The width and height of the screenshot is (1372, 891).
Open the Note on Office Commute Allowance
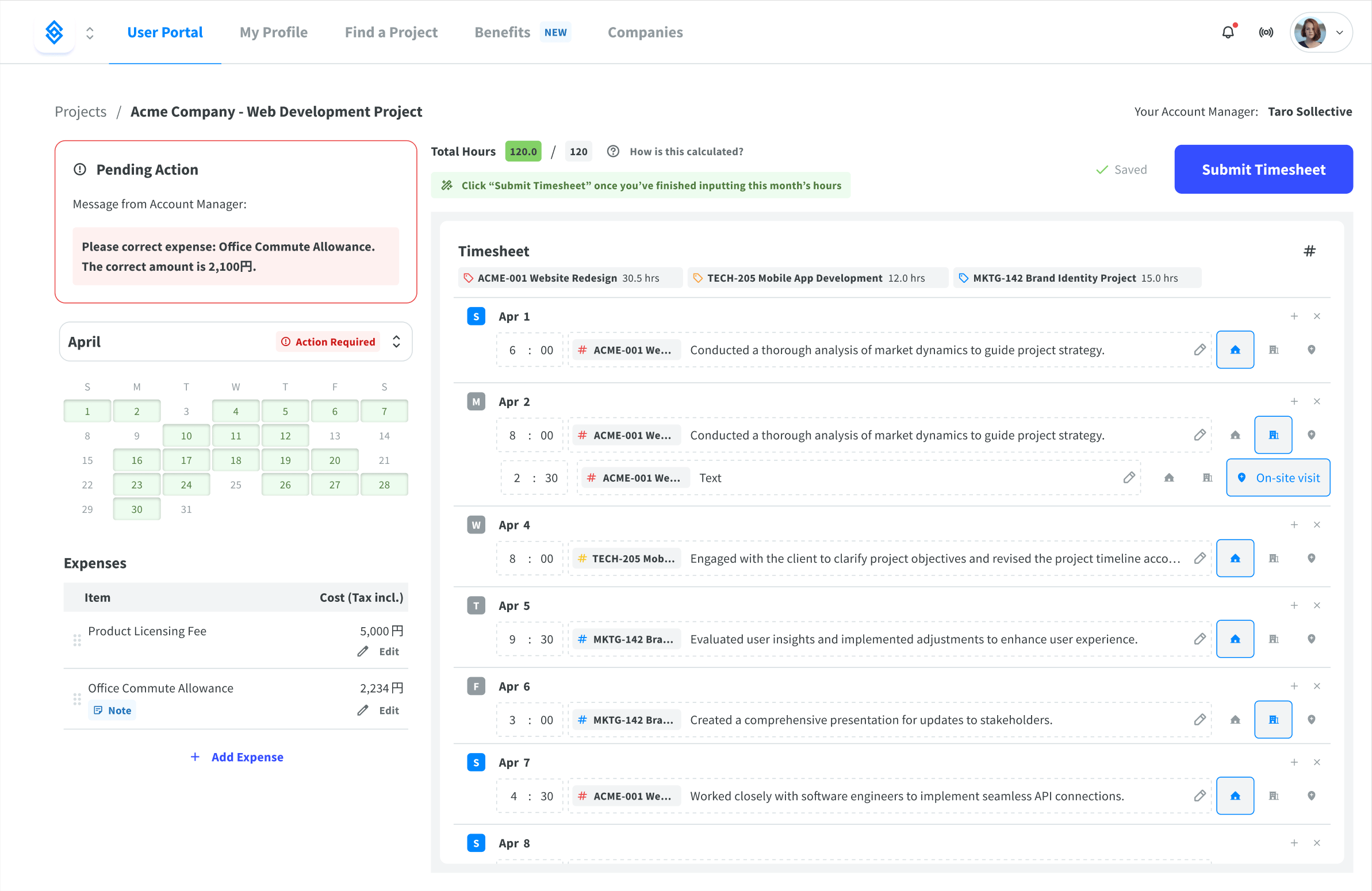112,710
